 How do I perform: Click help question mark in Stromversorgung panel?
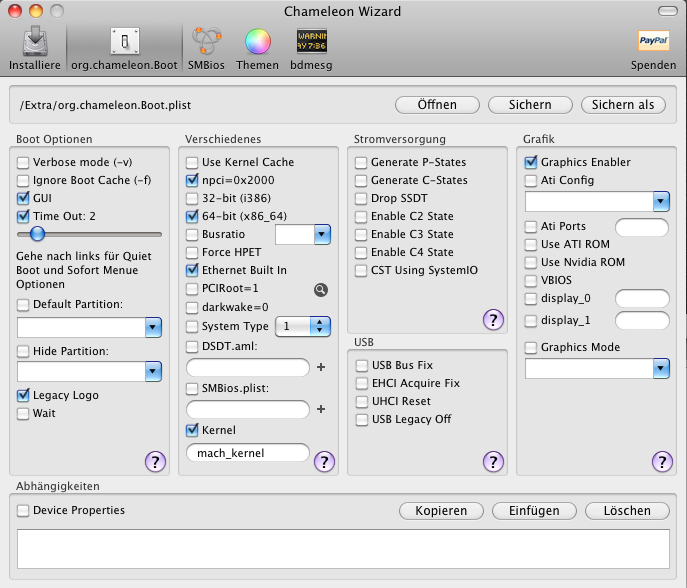click(x=492, y=319)
